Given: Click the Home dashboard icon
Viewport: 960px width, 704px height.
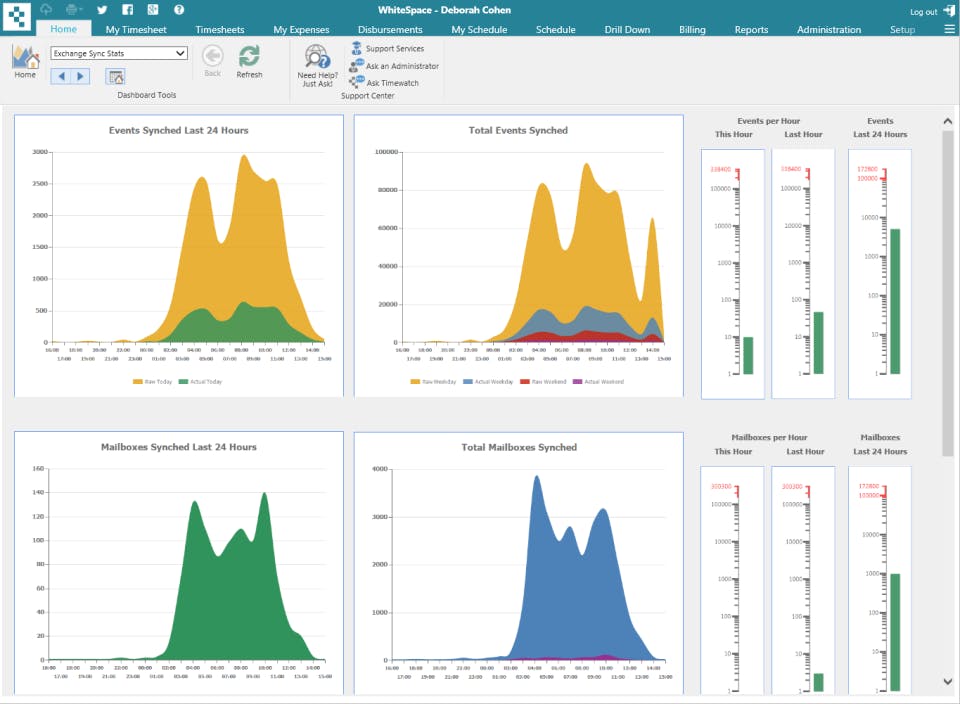Looking at the screenshot, I should (25, 58).
